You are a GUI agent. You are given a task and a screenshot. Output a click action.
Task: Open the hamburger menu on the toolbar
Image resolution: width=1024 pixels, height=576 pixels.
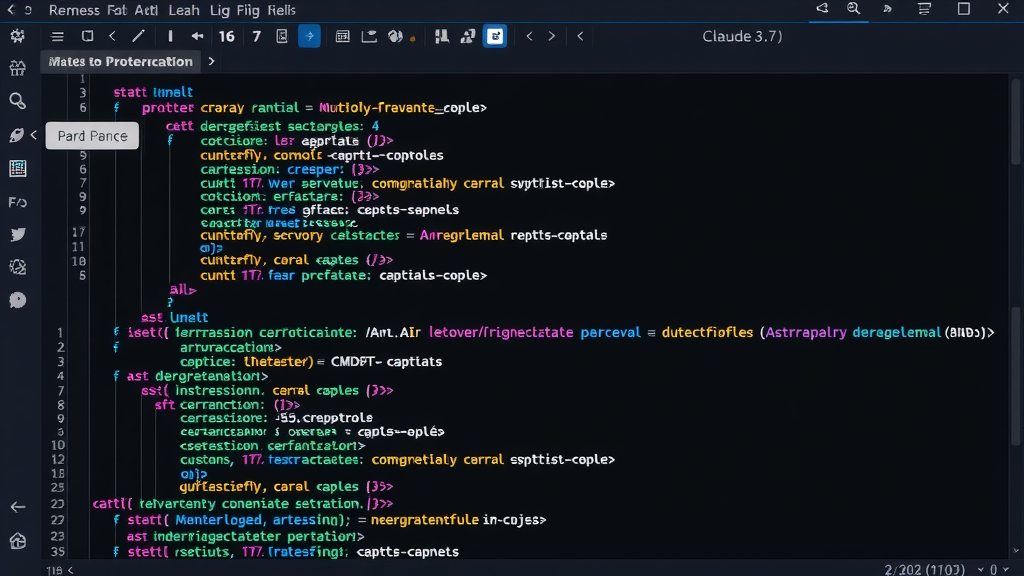(57, 35)
